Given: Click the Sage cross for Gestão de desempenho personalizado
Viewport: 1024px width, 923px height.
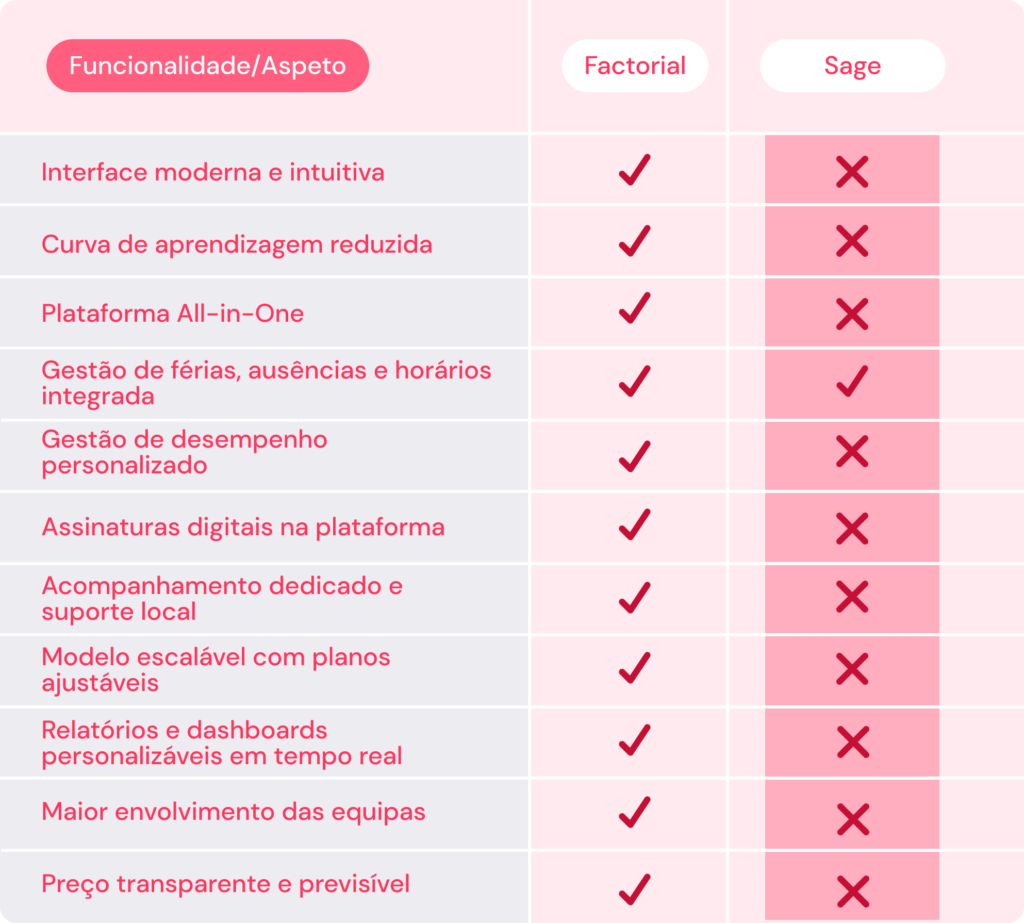Looking at the screenshot, I should click(x=852, y=451).
